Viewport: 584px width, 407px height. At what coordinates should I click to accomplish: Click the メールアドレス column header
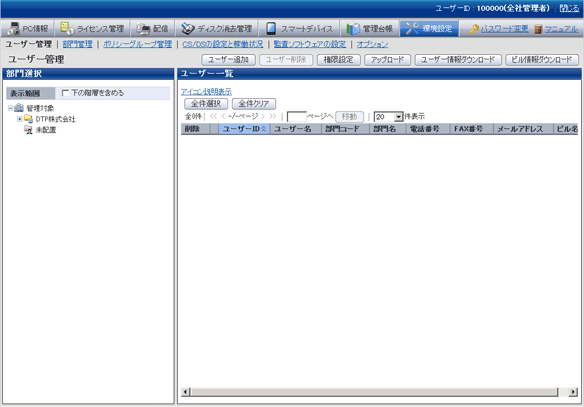(x=523, y=129)
